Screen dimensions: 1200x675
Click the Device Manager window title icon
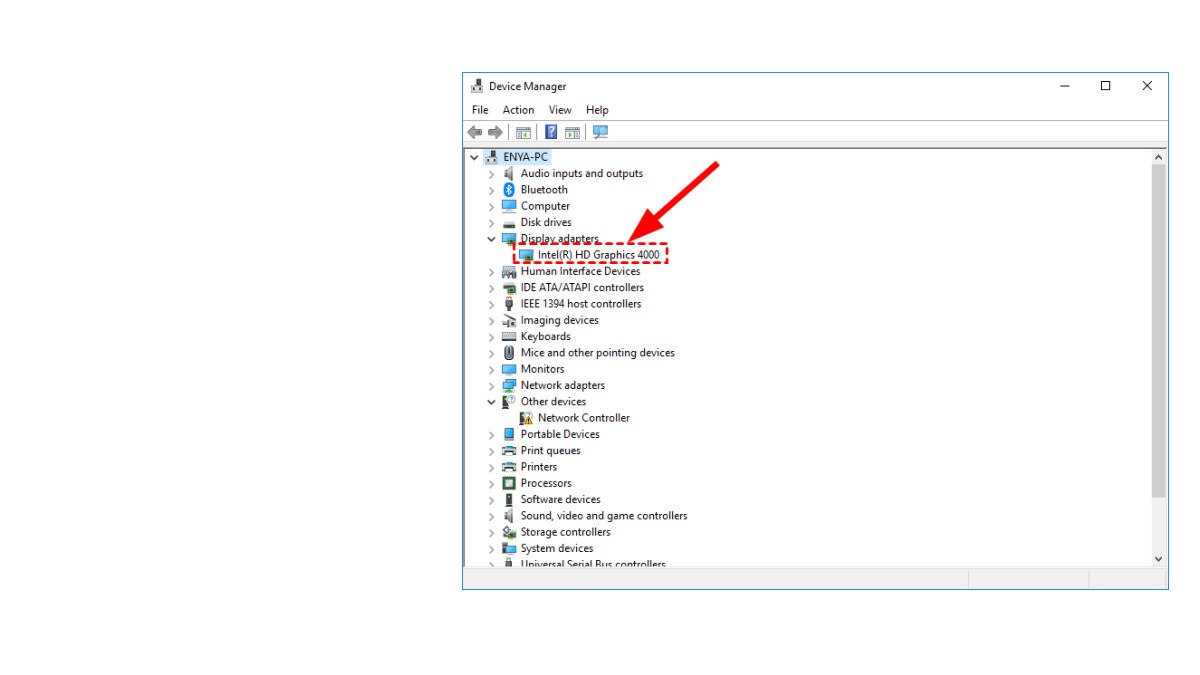pos(477,86)
